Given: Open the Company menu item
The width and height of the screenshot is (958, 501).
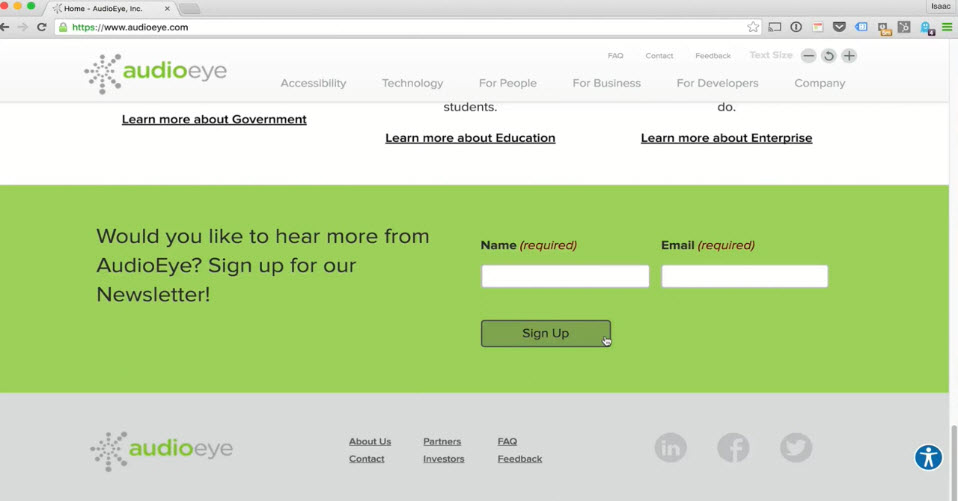Looking at the screenshot, I should click(x=819, y=83).
